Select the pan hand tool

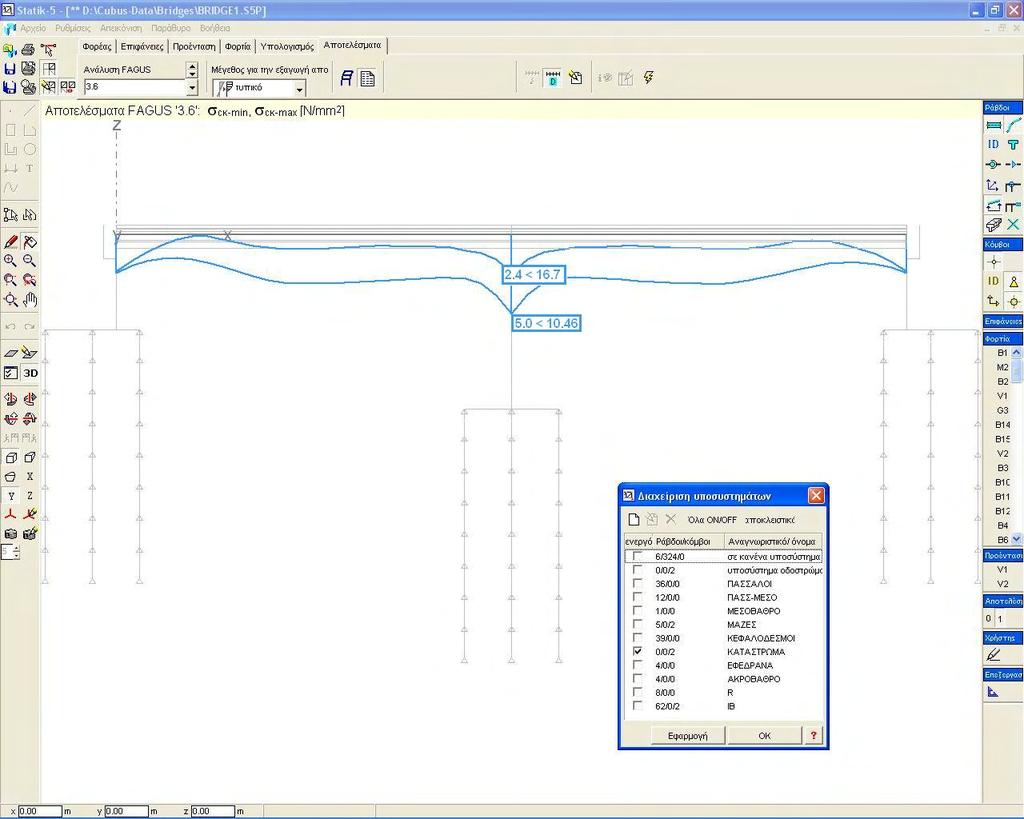tap(29, 300)
